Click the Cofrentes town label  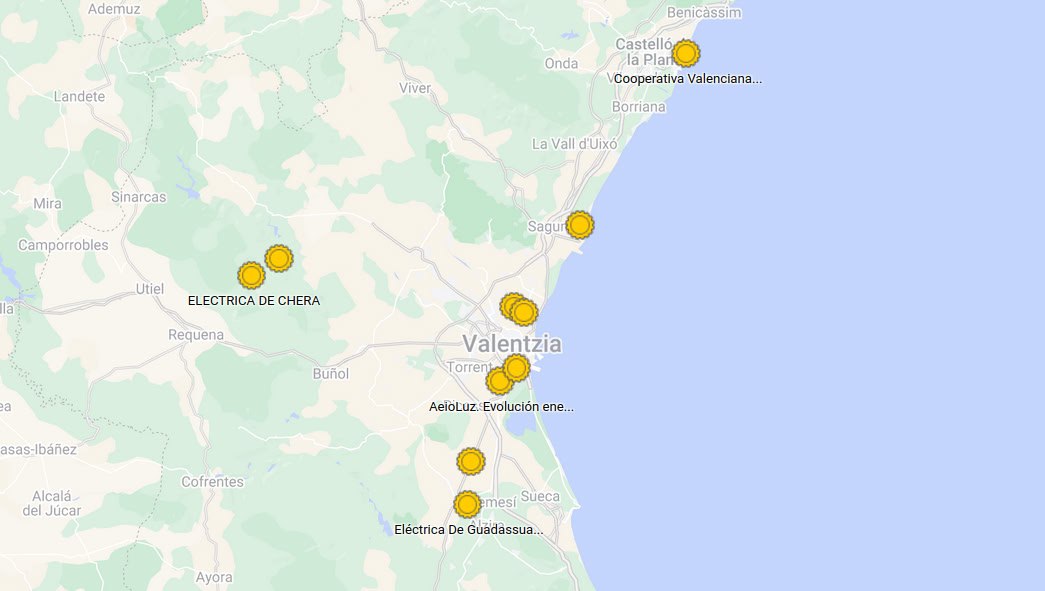(x=213, y=482)
